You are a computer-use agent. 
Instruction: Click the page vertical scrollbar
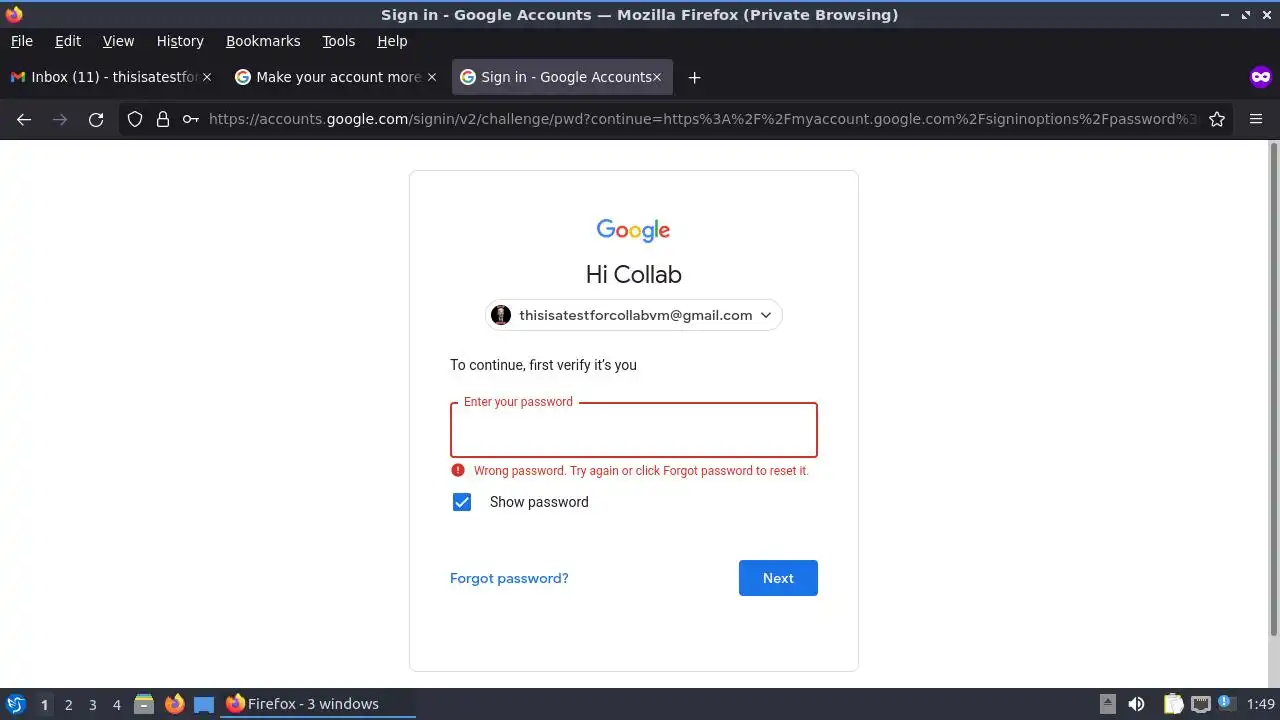tap(1273, 388)
